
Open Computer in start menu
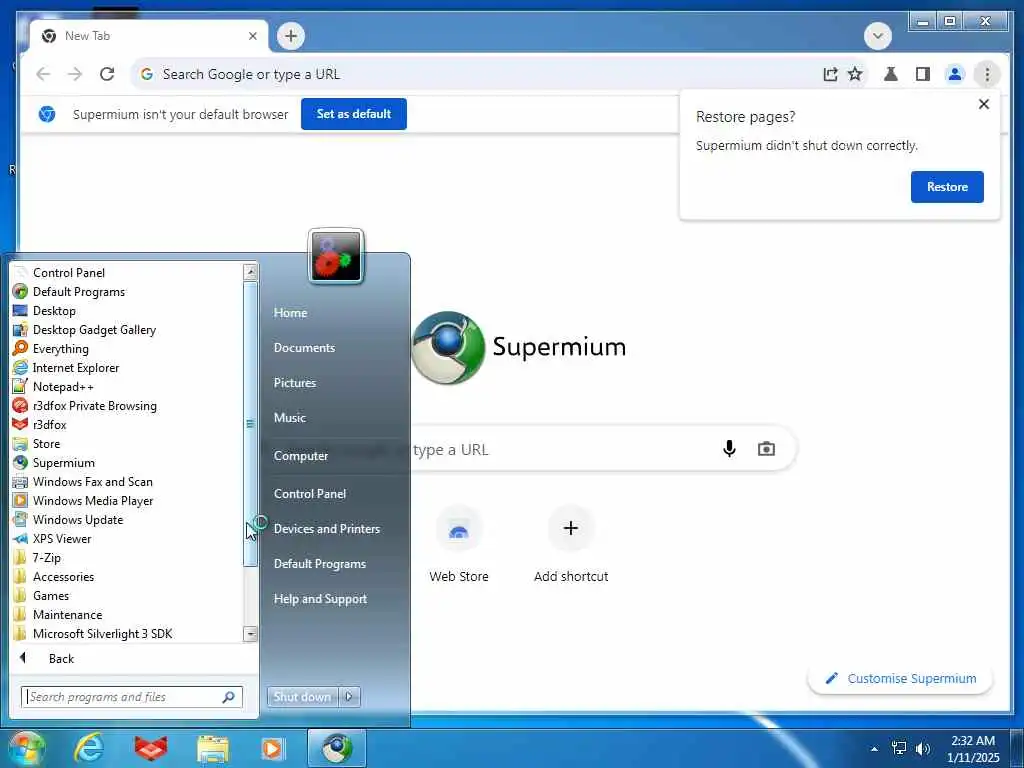click(300, 456)
